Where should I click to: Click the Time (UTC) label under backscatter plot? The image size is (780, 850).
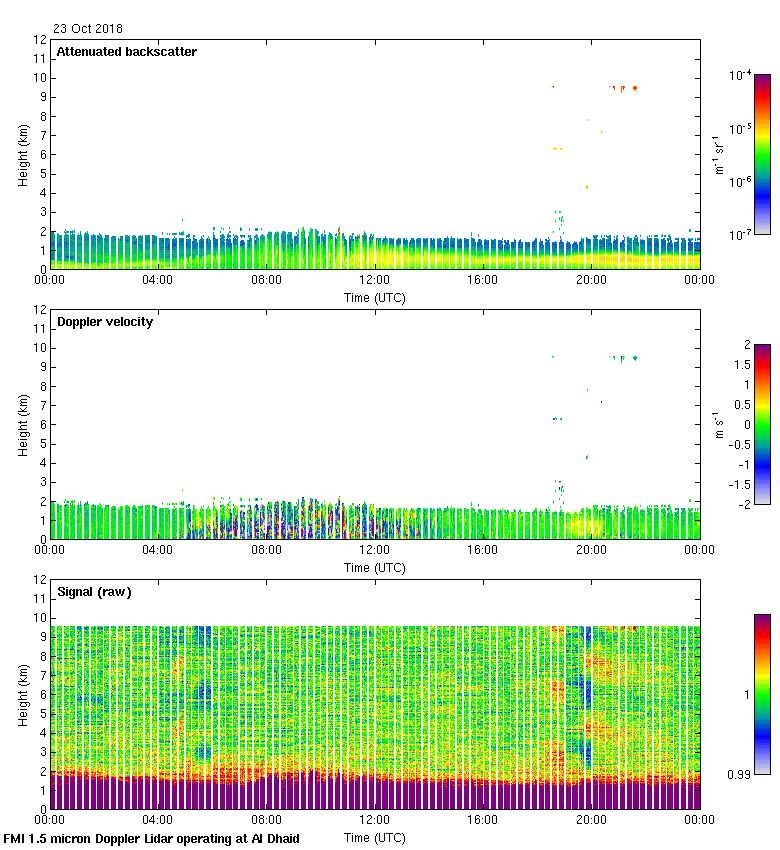pyautogui.click(x=375, y=297)
